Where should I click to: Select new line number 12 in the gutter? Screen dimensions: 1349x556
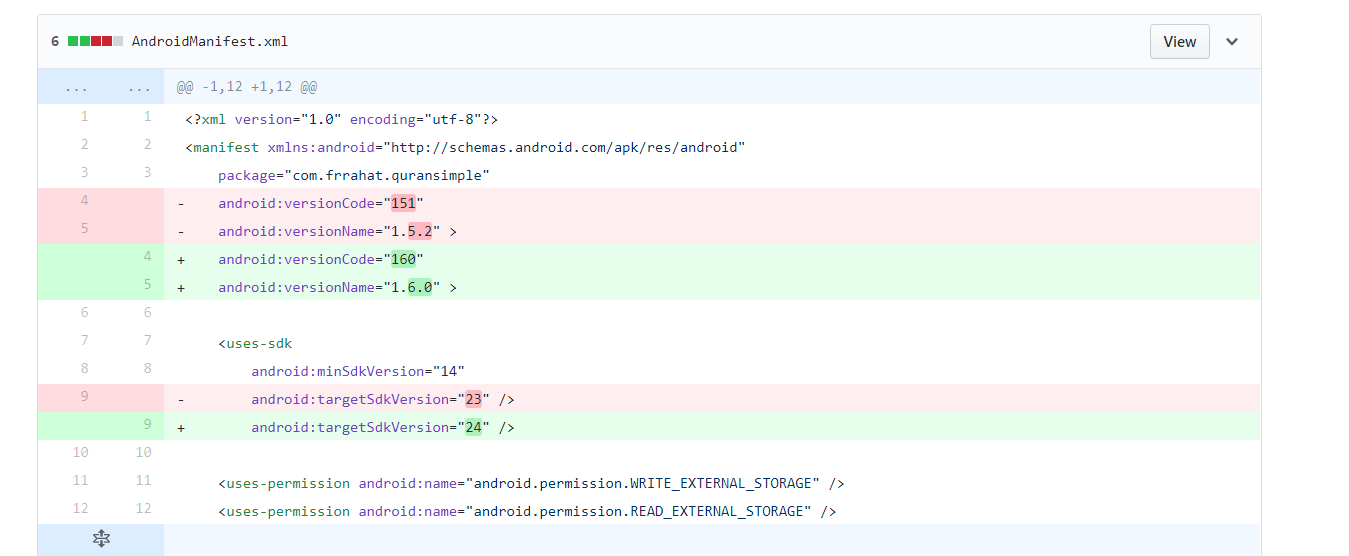[143, 508]
